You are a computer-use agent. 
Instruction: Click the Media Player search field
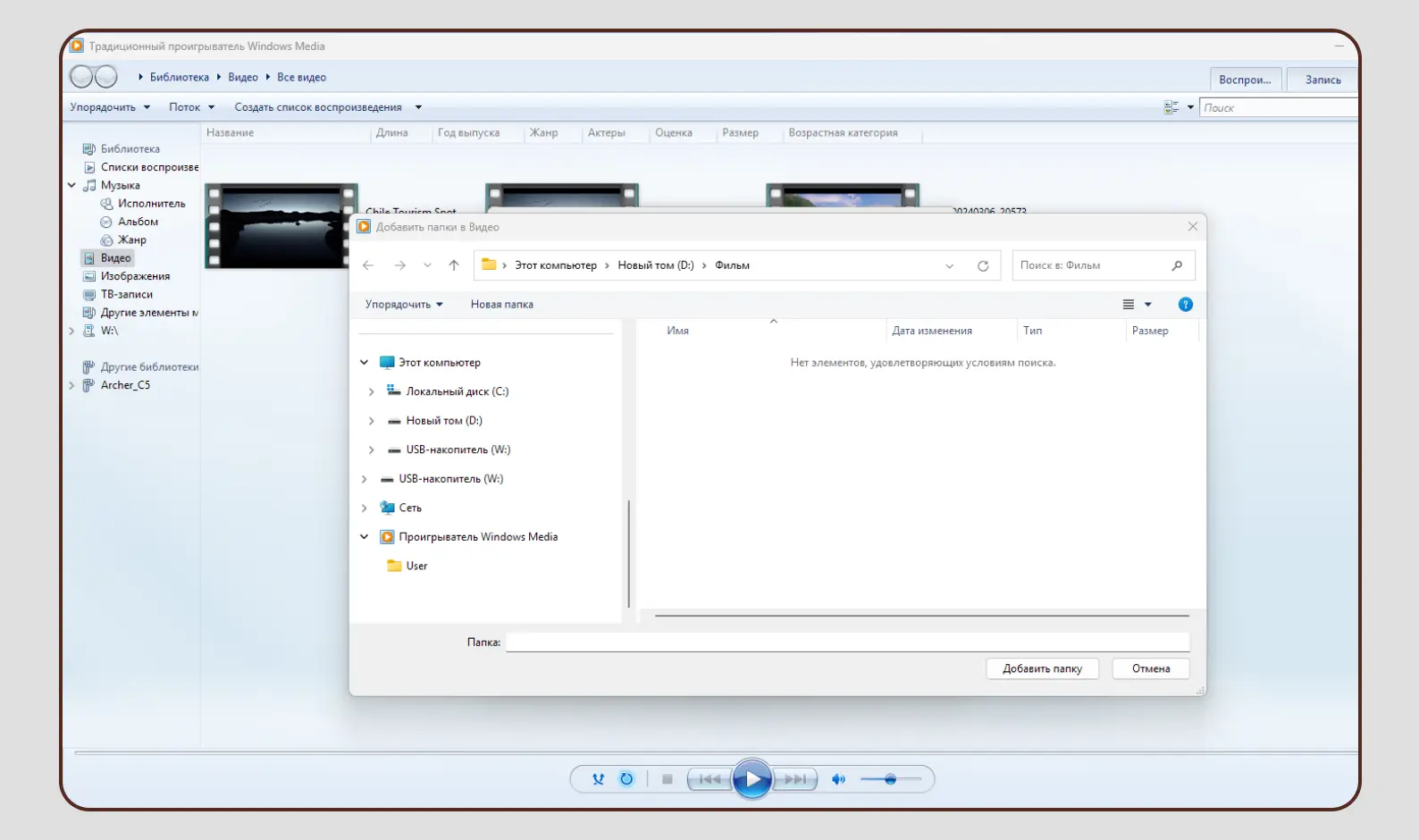[1278, 107]
